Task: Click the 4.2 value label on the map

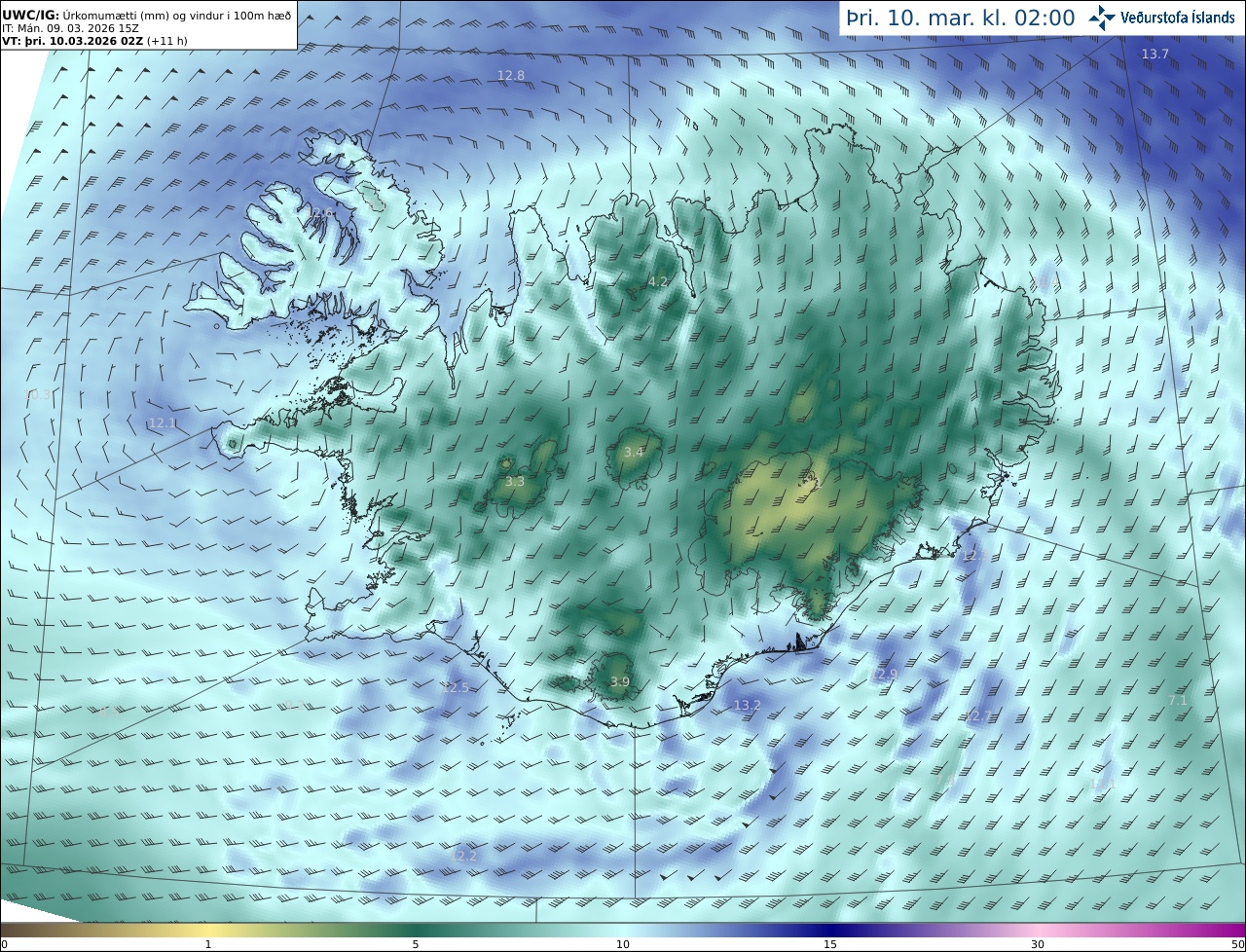Action: [658, 281]
